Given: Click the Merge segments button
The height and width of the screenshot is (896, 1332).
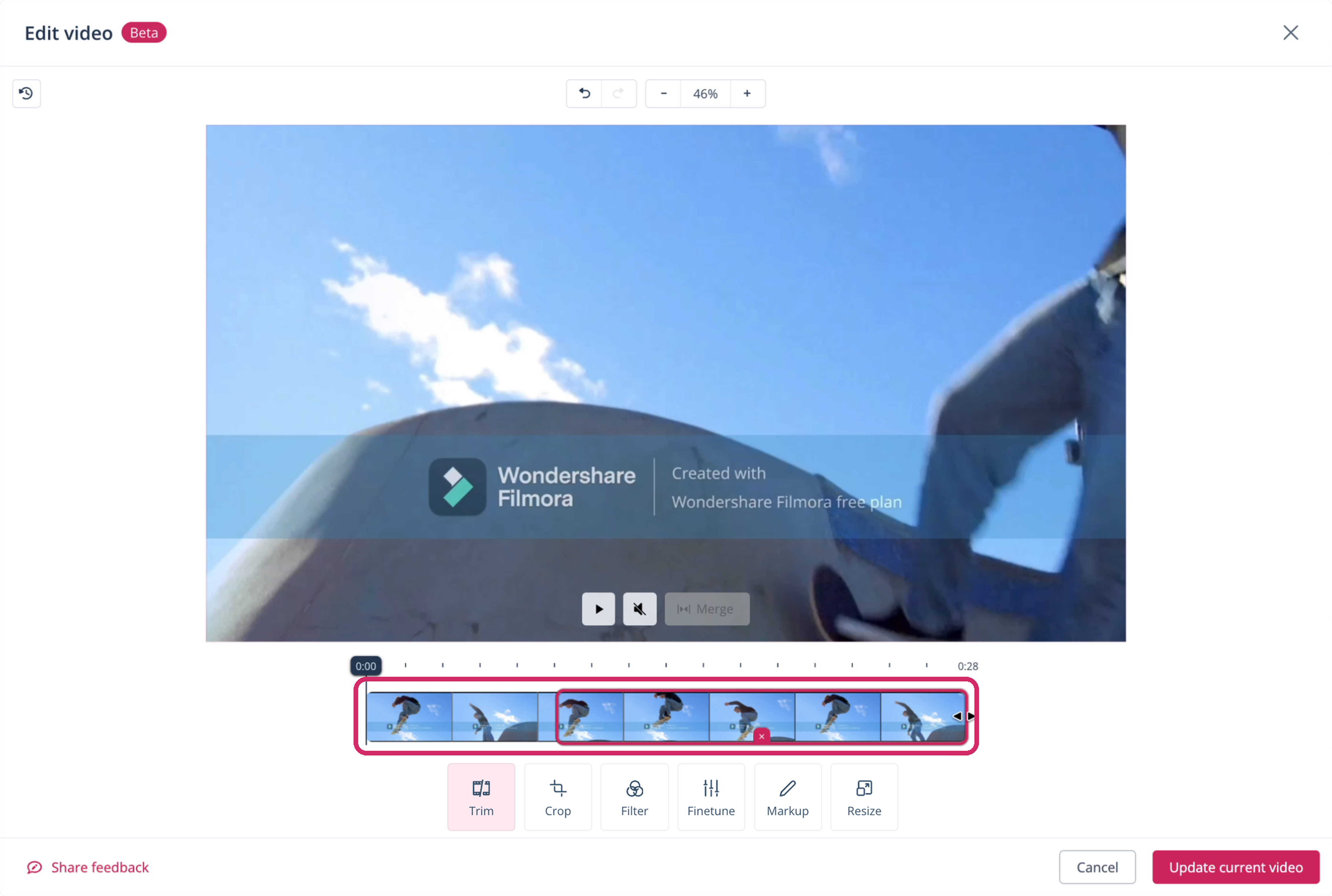Looking at the screenshot, I should [x=707, y=609].
